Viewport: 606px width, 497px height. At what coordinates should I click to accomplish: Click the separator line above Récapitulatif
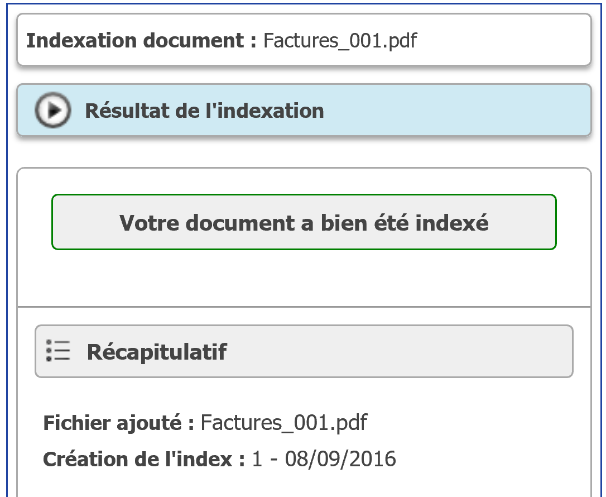tap(304, 306)
